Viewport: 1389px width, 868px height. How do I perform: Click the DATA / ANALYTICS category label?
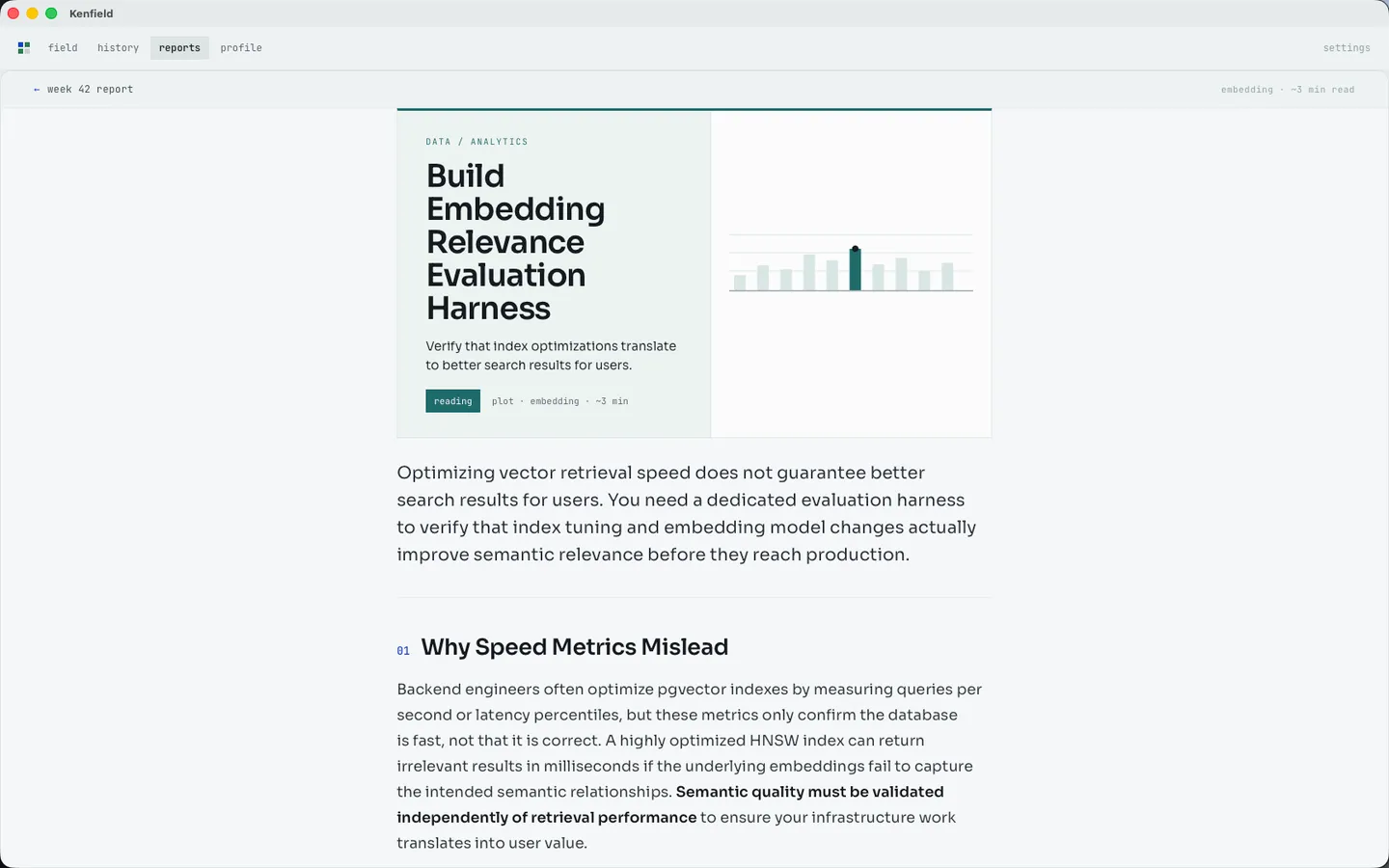(x=477, y=142)
